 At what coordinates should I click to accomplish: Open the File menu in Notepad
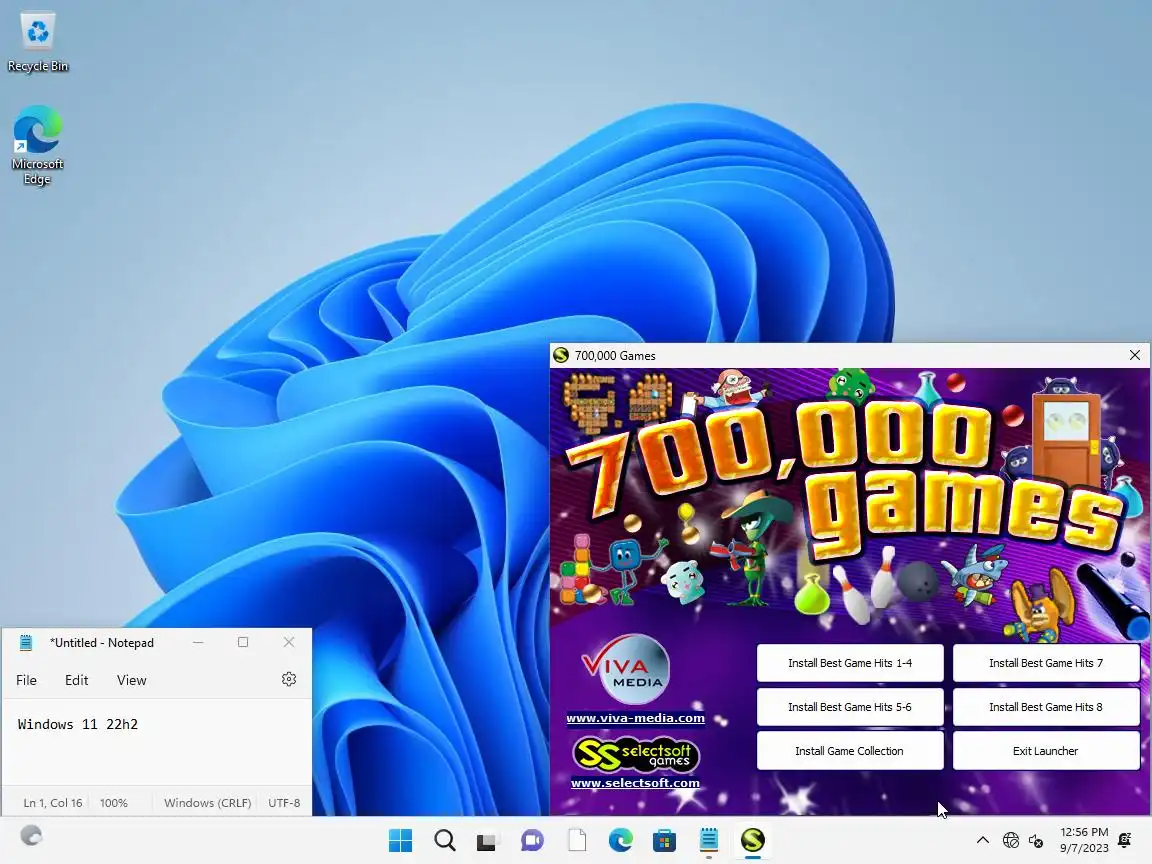point(26,680)
